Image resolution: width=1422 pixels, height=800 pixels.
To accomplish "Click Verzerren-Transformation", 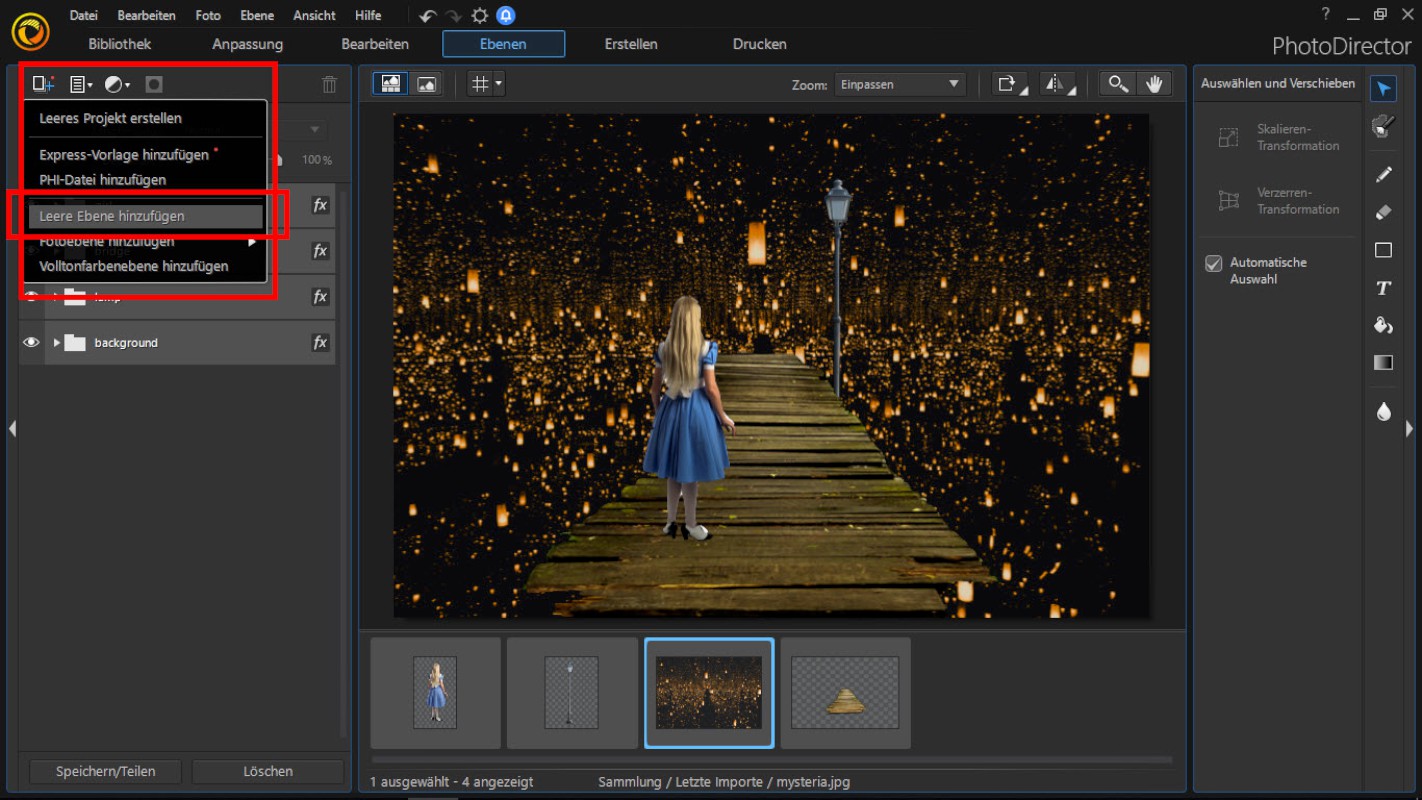I will [1278, 201].
